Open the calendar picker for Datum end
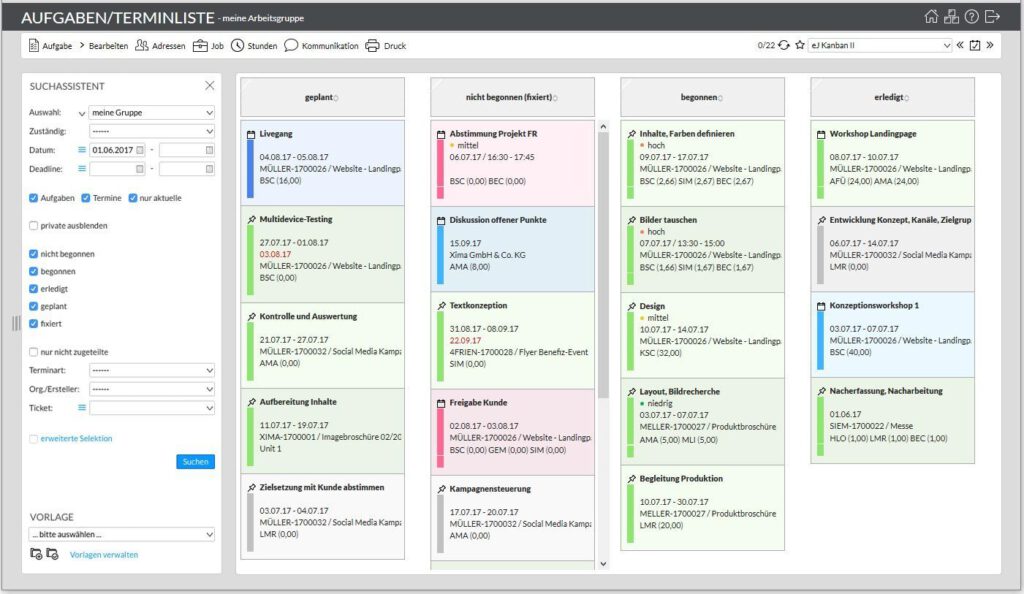 tap(209, 150)
